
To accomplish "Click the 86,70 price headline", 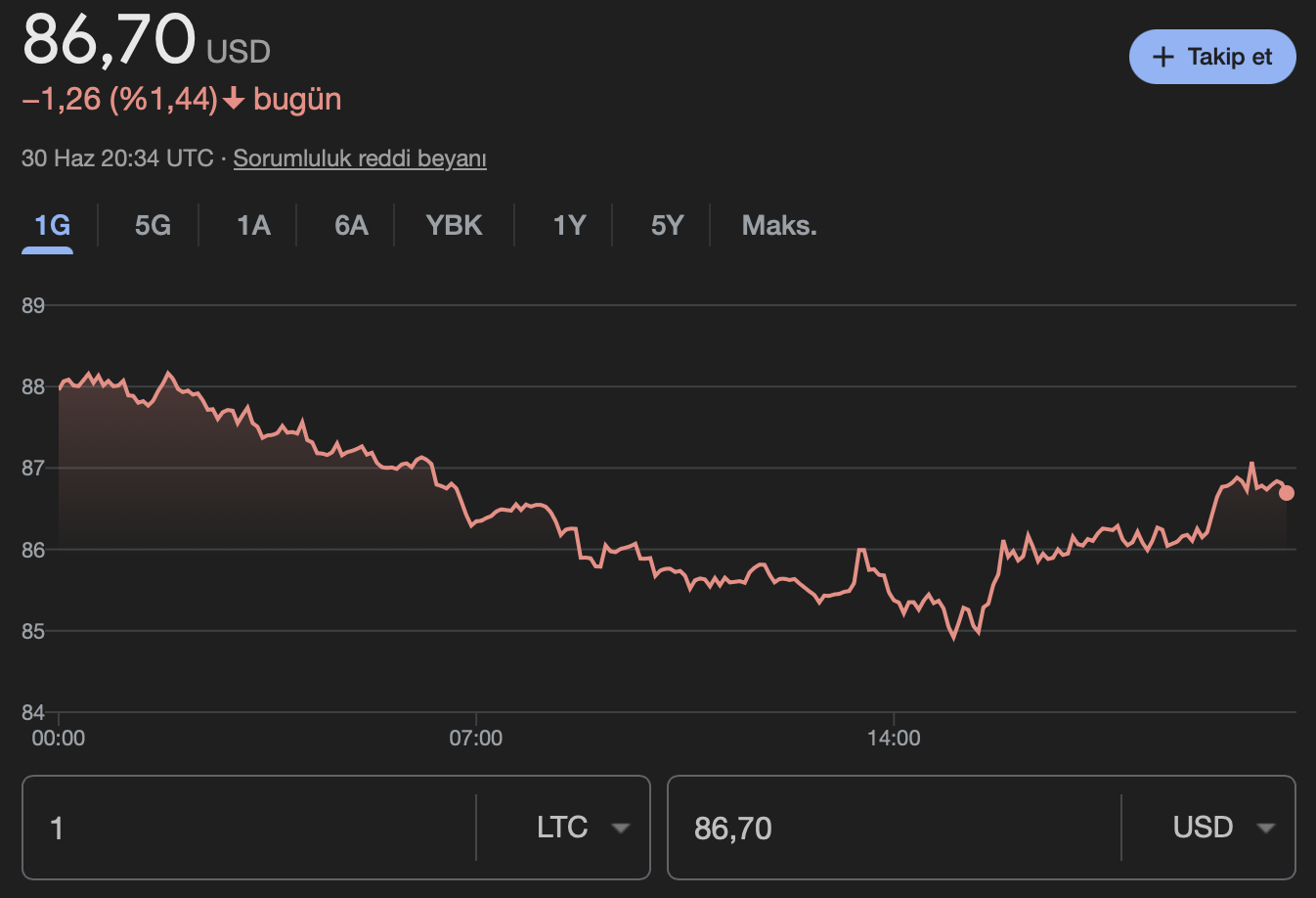I will point(110,39).
